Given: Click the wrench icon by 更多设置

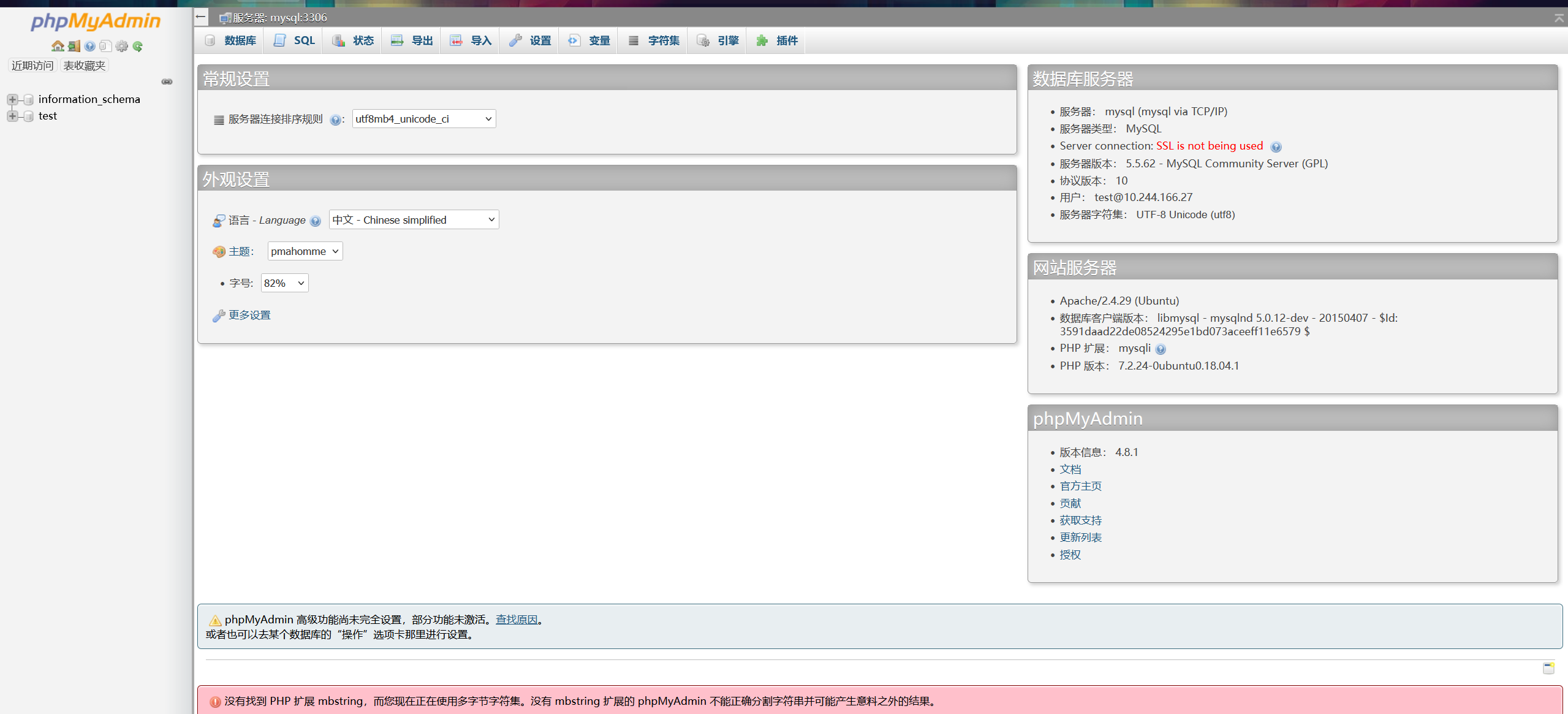Looking at the screenshot, I should (219, 316).
